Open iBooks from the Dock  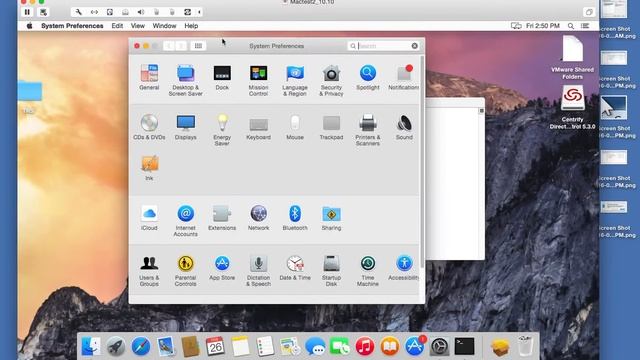[x=389, y=347]
